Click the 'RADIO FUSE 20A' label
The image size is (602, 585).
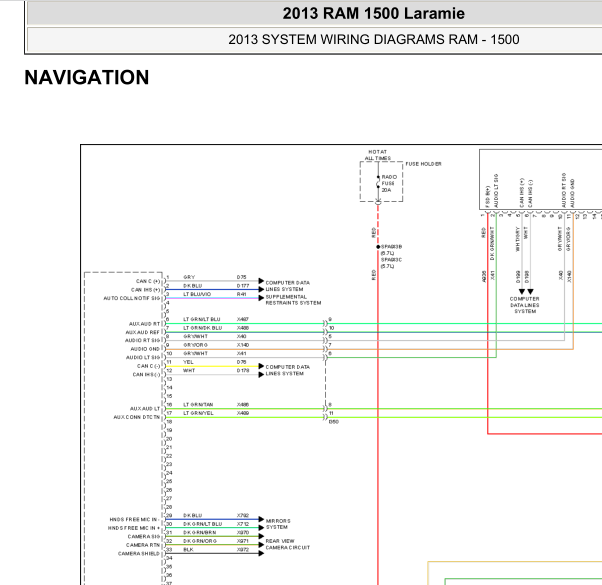click(x=389, y=183)
